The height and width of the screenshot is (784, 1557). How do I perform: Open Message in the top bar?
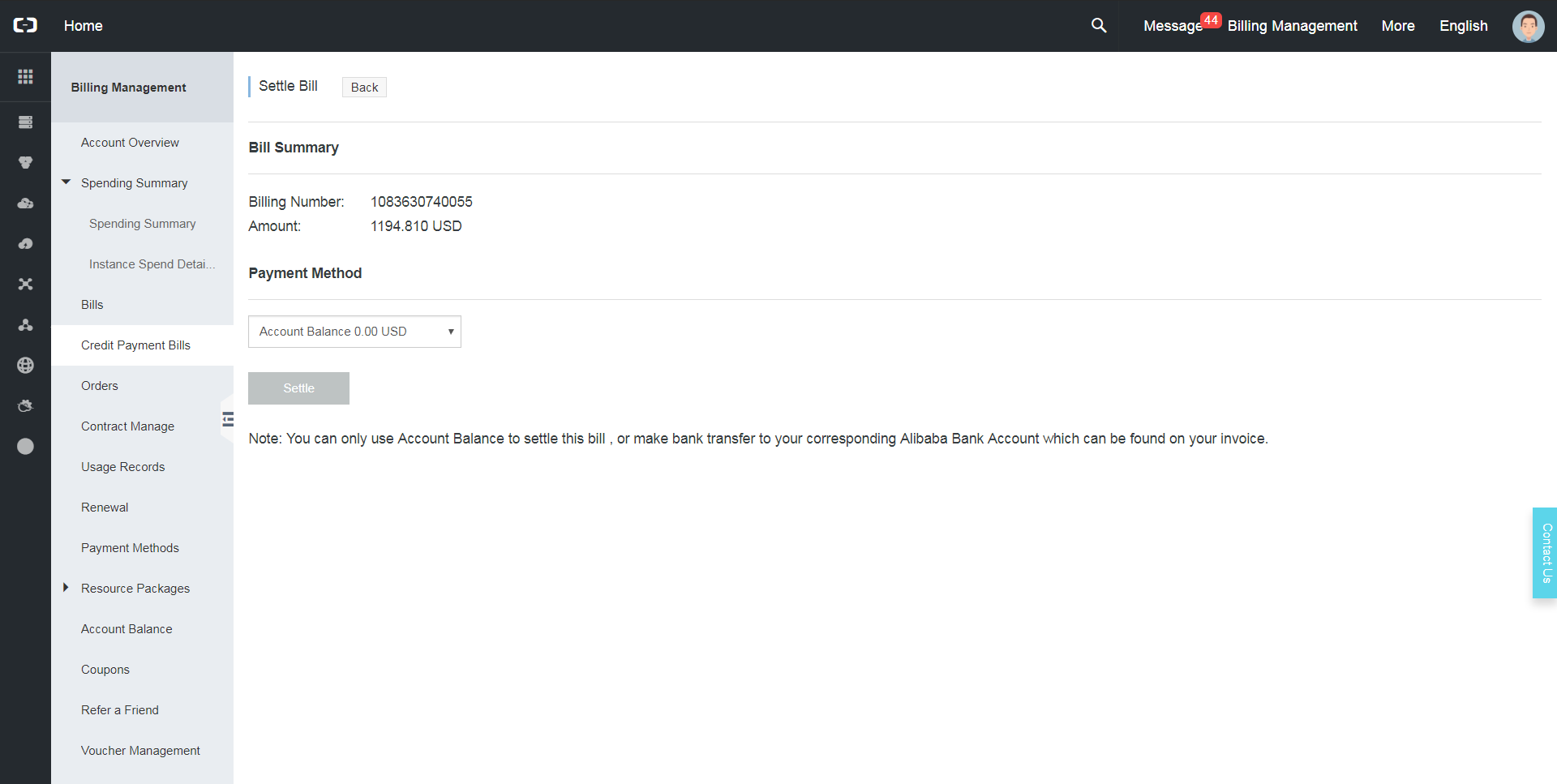click(1173, 26)
